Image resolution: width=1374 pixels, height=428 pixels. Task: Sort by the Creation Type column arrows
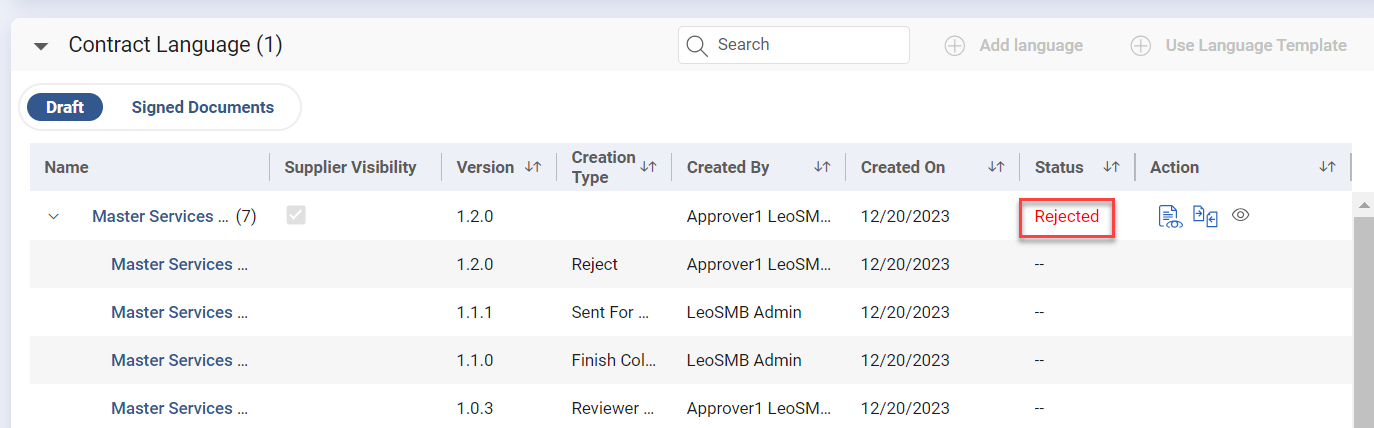click(x=648, y=167)
